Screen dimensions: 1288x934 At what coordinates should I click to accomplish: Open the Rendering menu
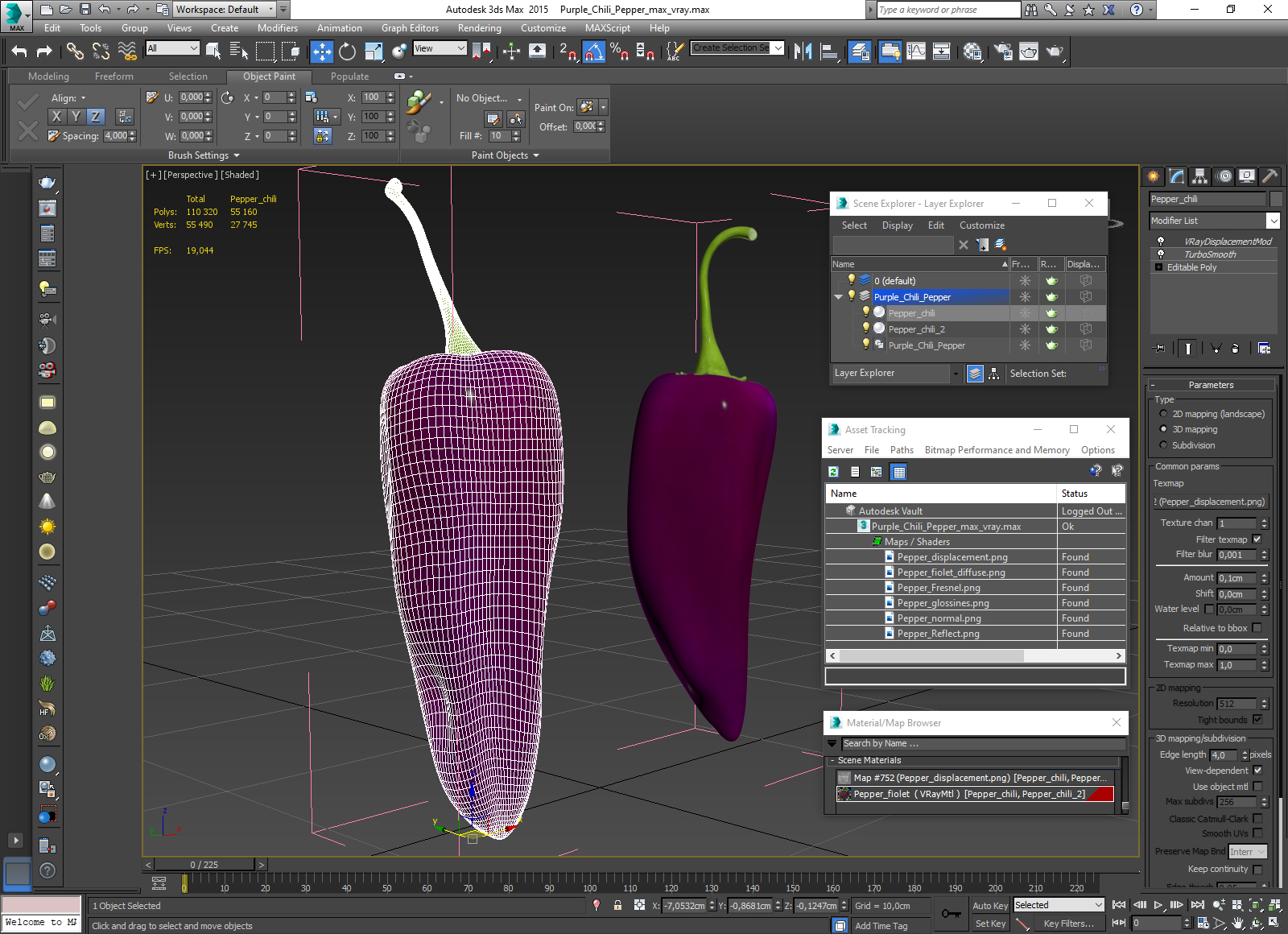coord(479,28)
